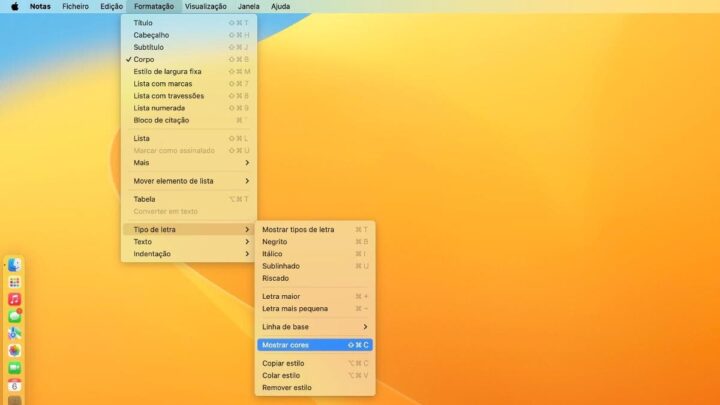Choose Estilo de largura fixa

(189, 72)
